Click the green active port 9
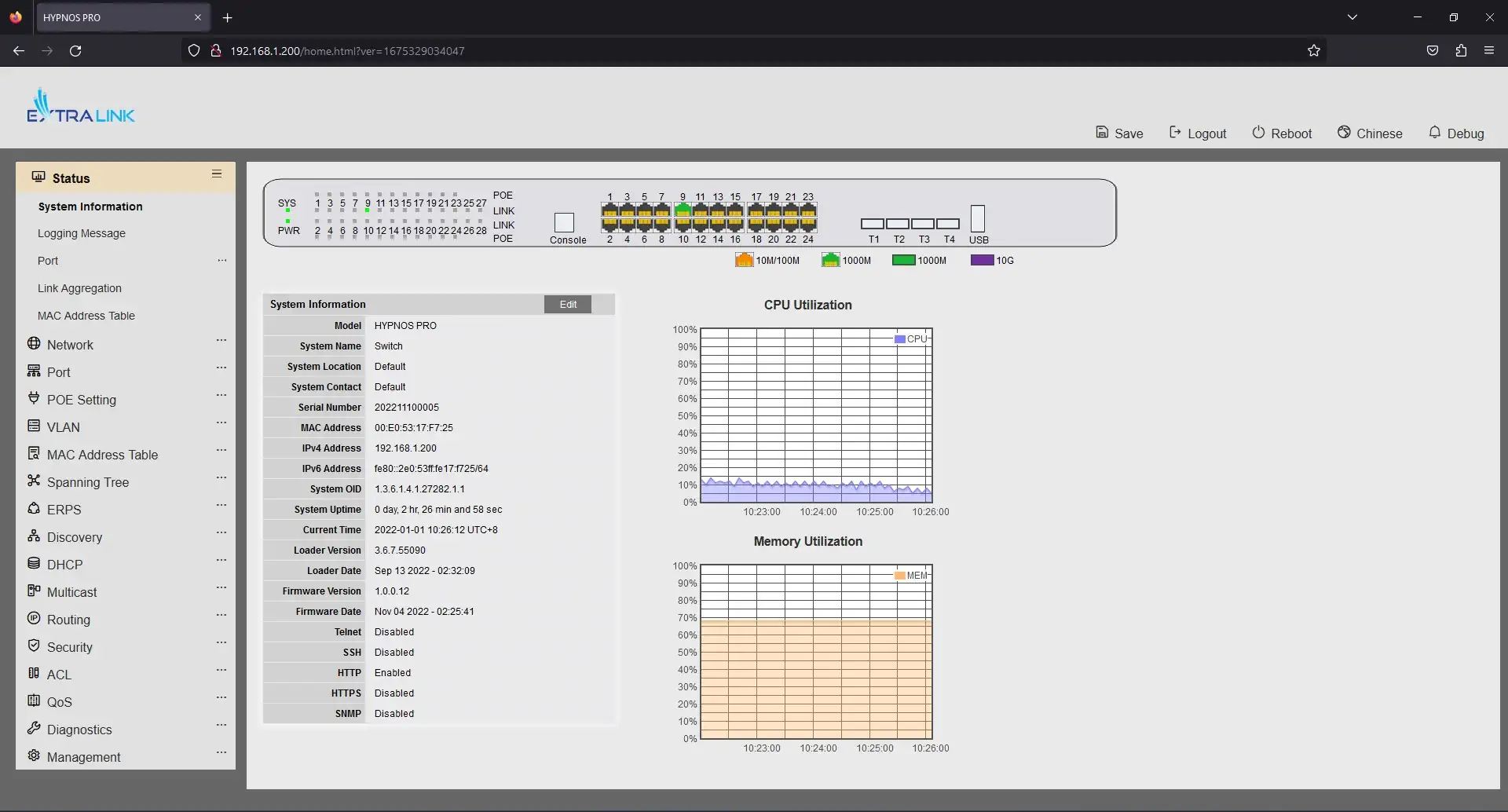Viewport: 1508px width, 812px height. point(683,210)
